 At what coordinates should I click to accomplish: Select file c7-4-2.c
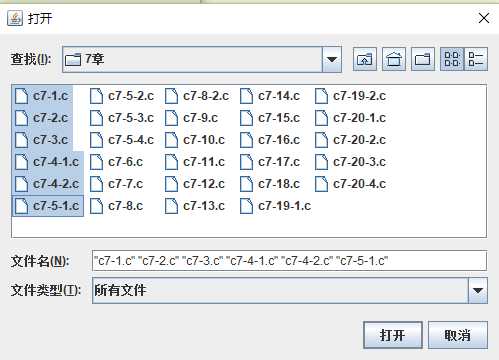48,184
